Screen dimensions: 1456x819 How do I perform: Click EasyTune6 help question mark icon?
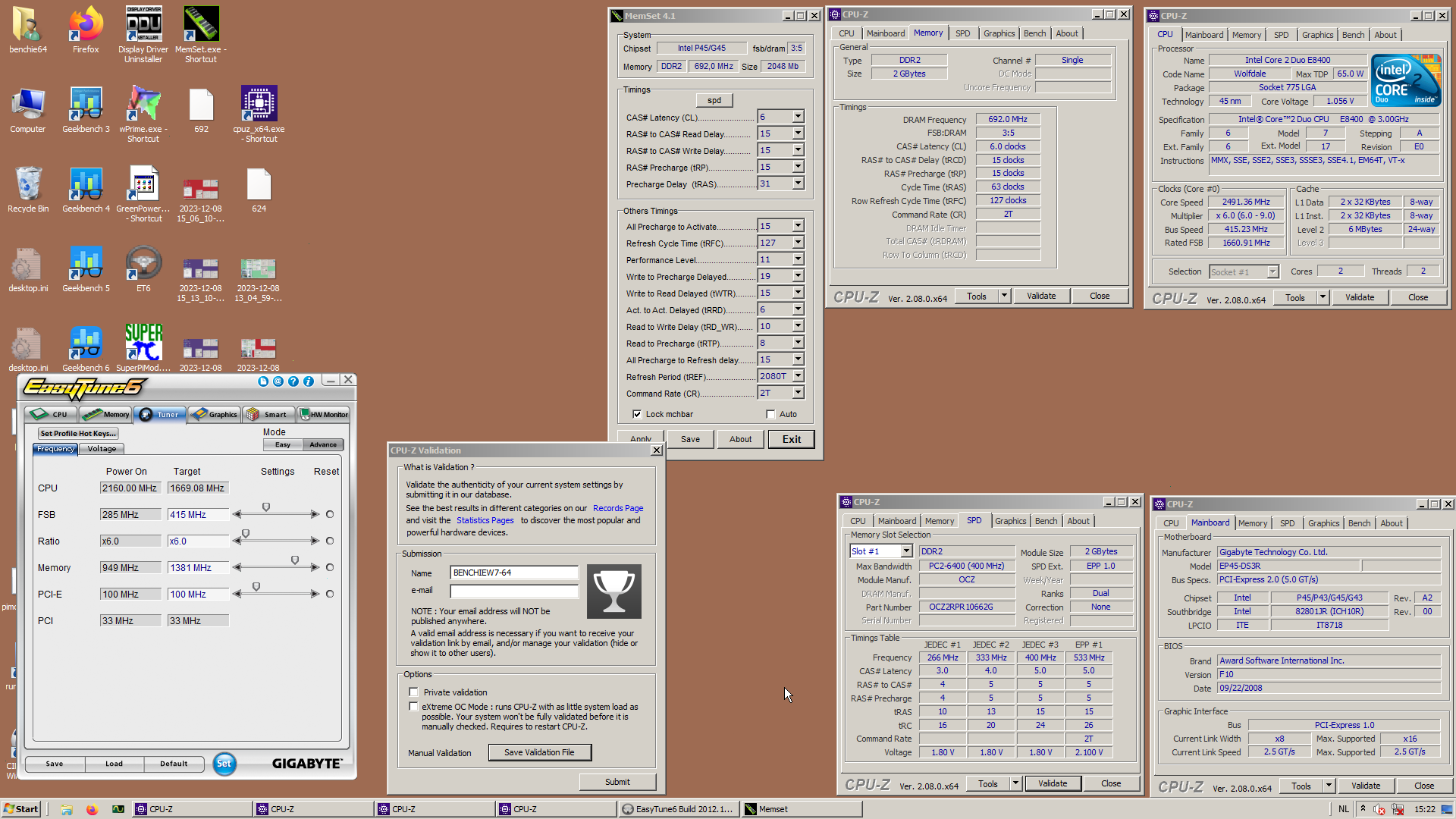pos(293,381)
